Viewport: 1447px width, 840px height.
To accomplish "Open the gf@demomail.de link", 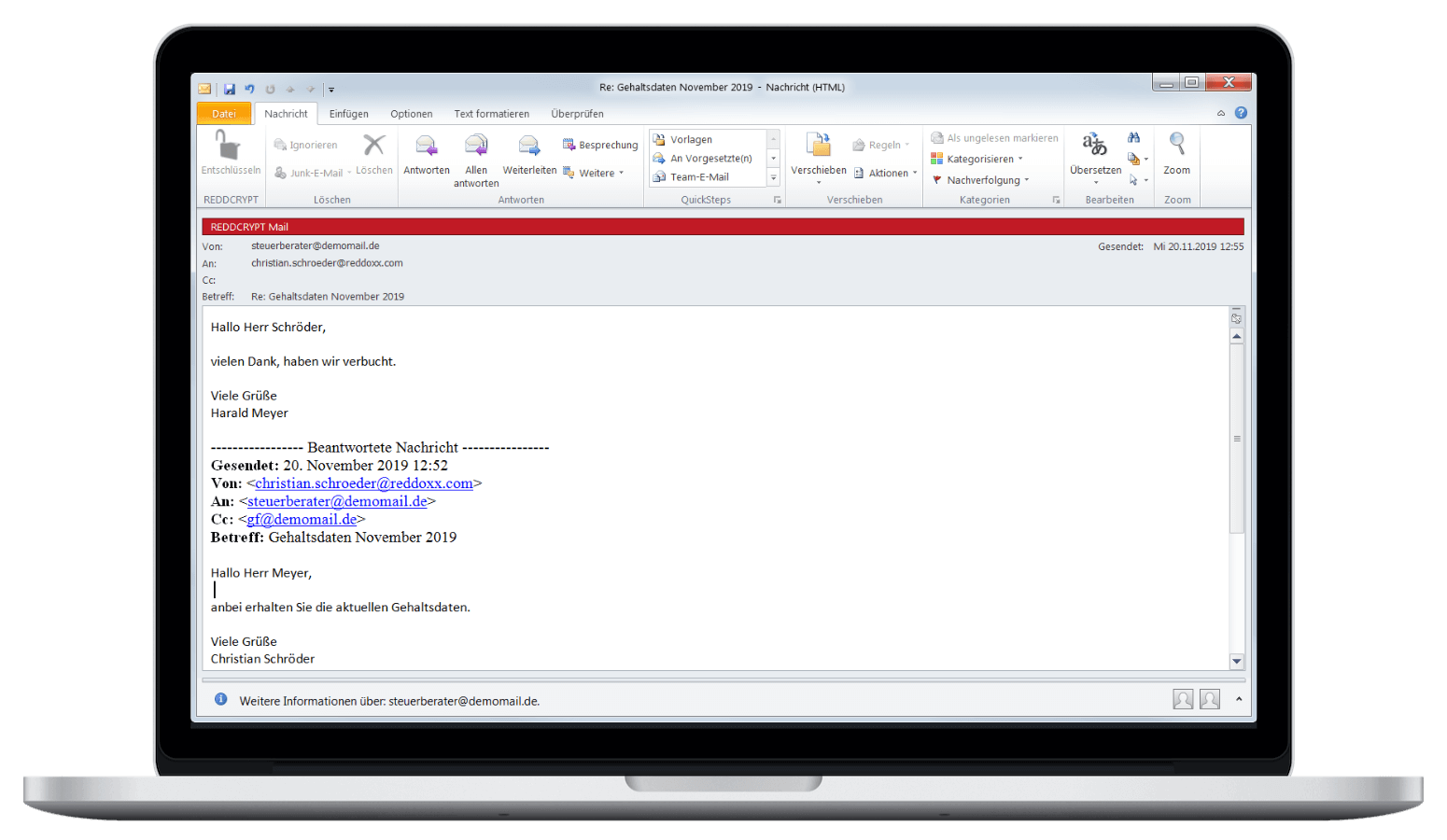I will click(x=302, y=519).
